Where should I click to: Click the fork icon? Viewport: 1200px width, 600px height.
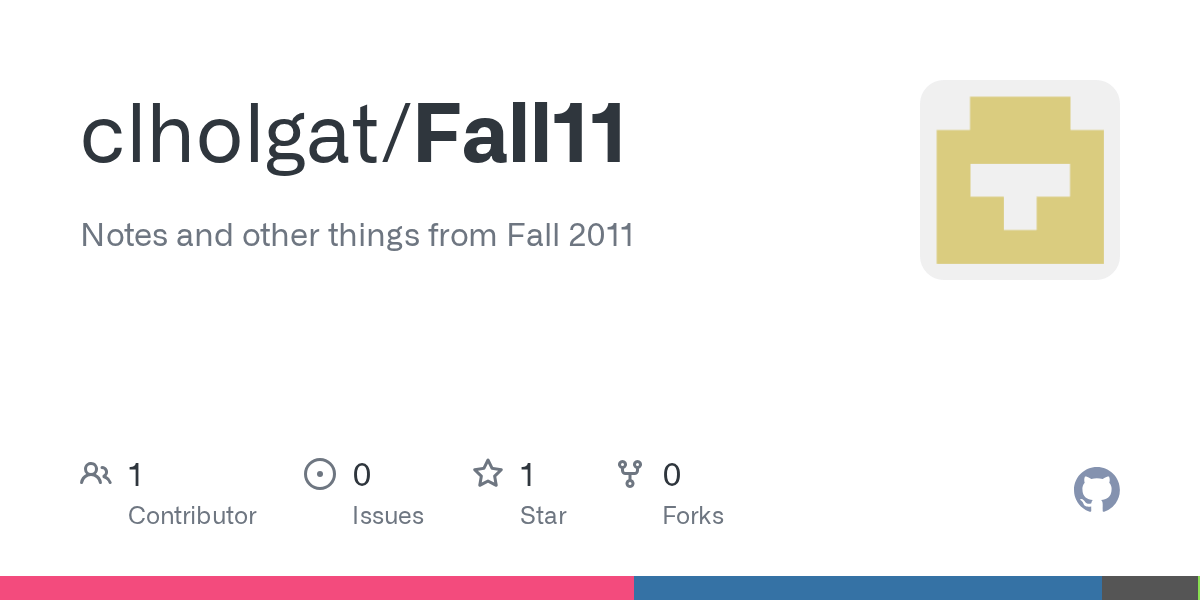630,474
